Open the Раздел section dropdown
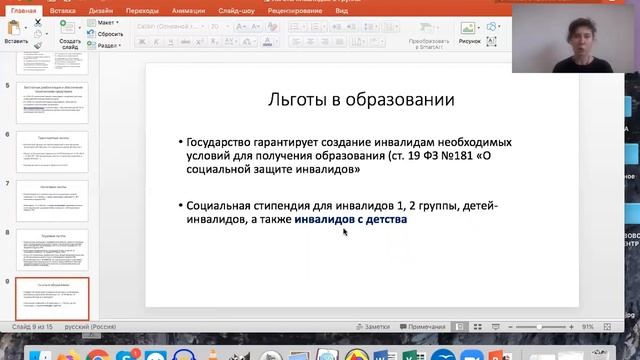The image size is (640, 360). click(x=104, y=46)
